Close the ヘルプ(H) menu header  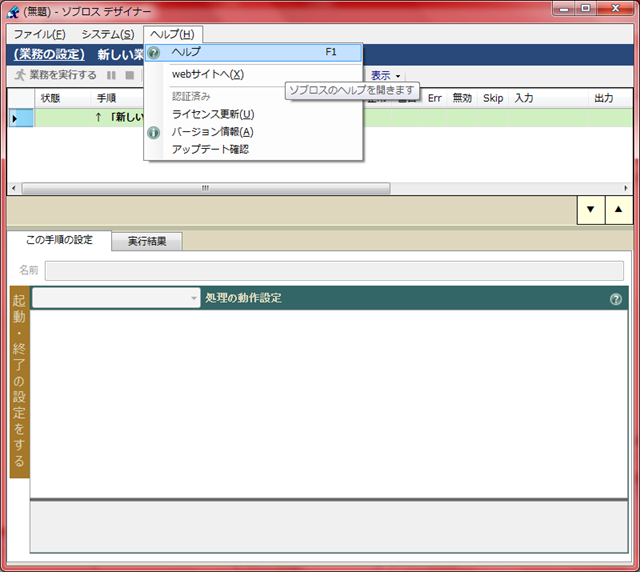coord(172,34)
